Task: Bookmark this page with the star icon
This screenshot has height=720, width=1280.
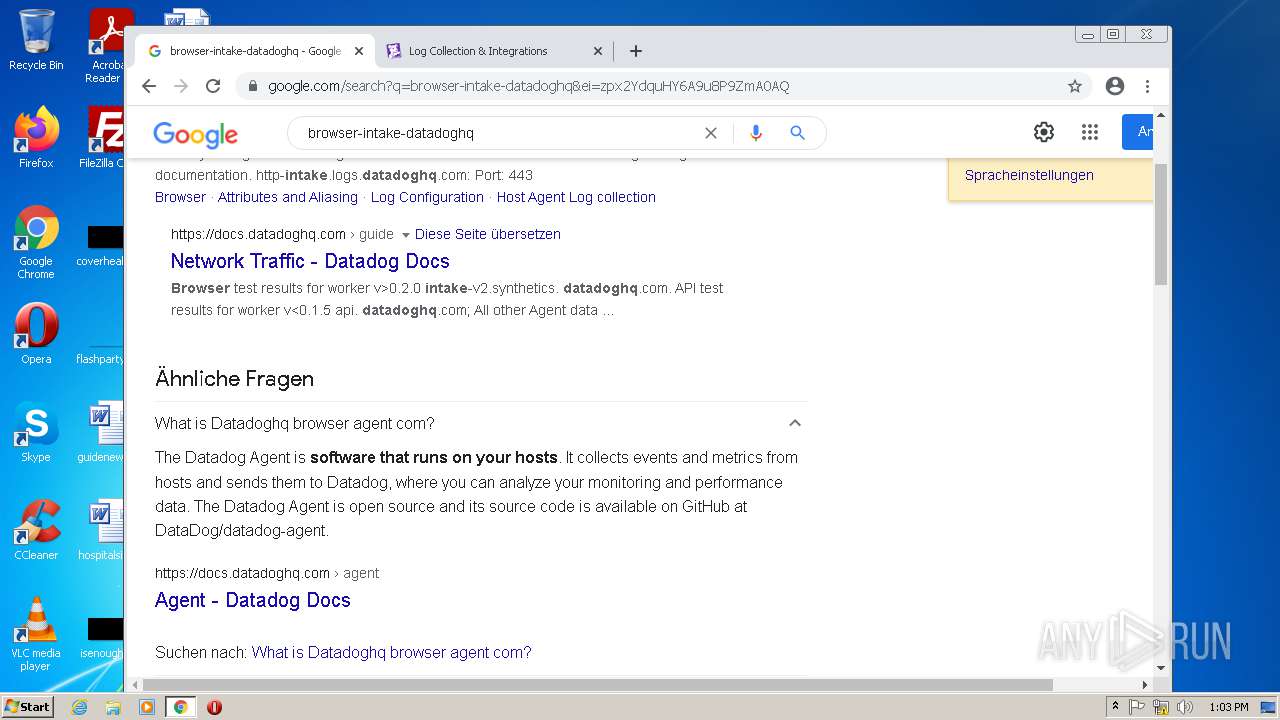Action: tap(1075, 86)
